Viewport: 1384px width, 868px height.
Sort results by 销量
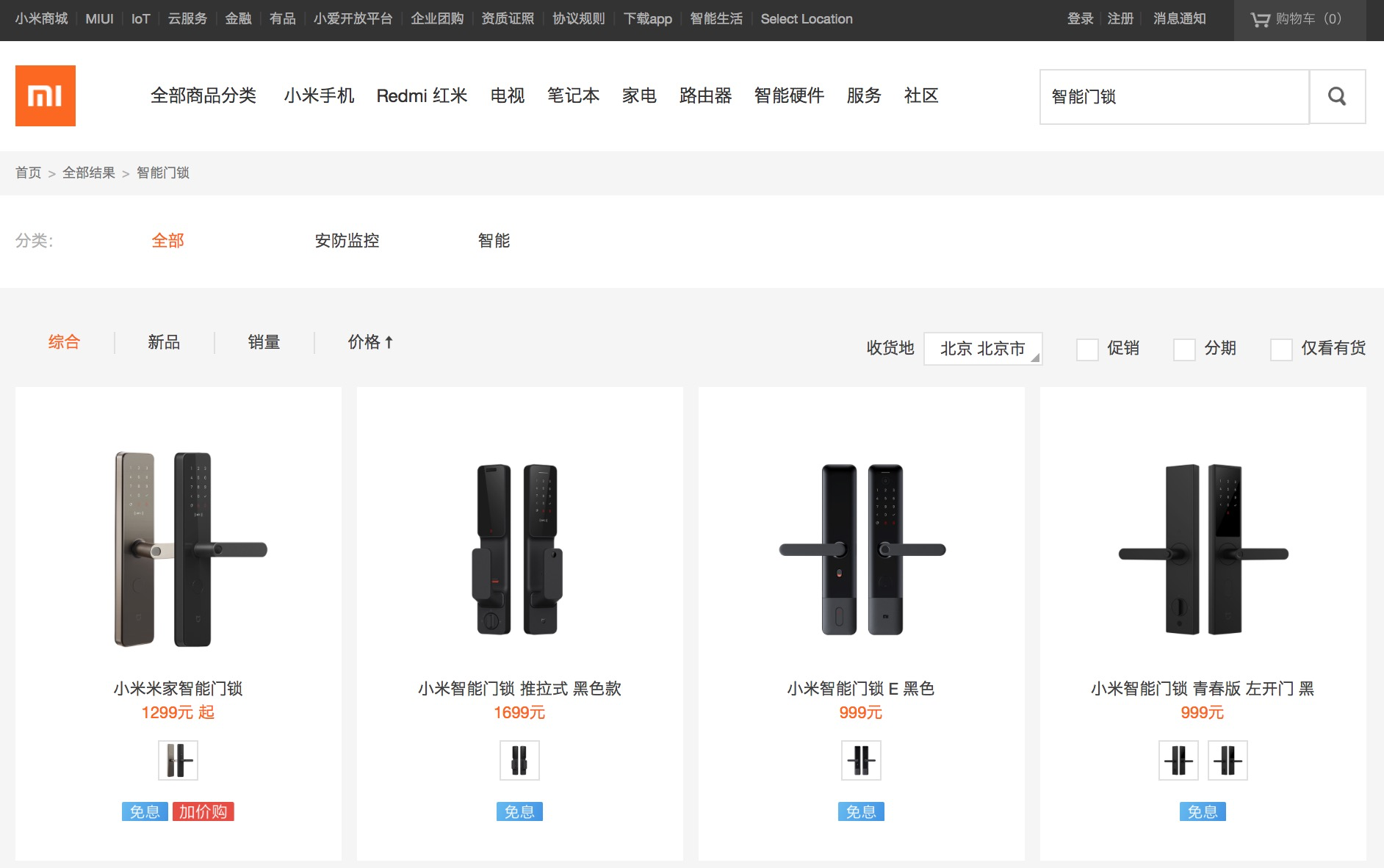264,342
